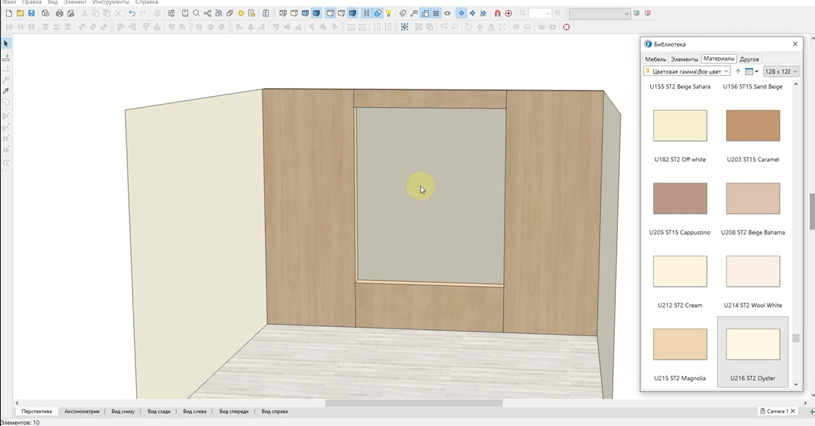Click the sliders settings icon in the toolbar
The image size is (815, 426).
point(171,13)
